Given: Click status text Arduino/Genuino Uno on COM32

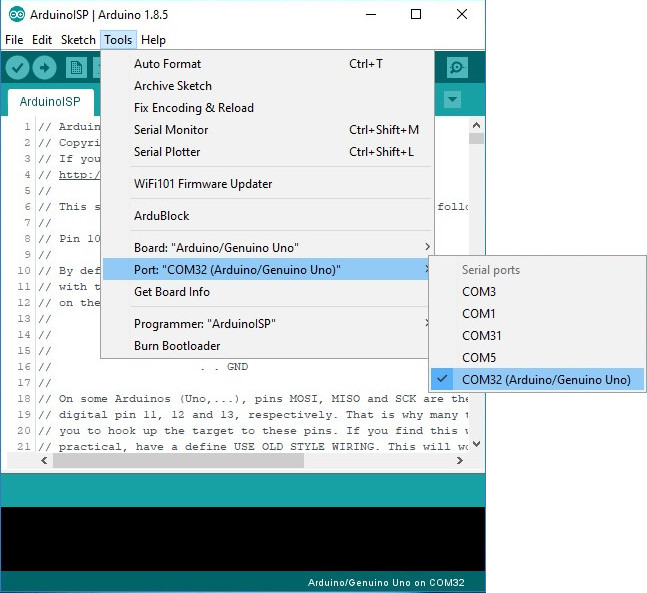Looking at the screenshot, I should pos(386,583).
